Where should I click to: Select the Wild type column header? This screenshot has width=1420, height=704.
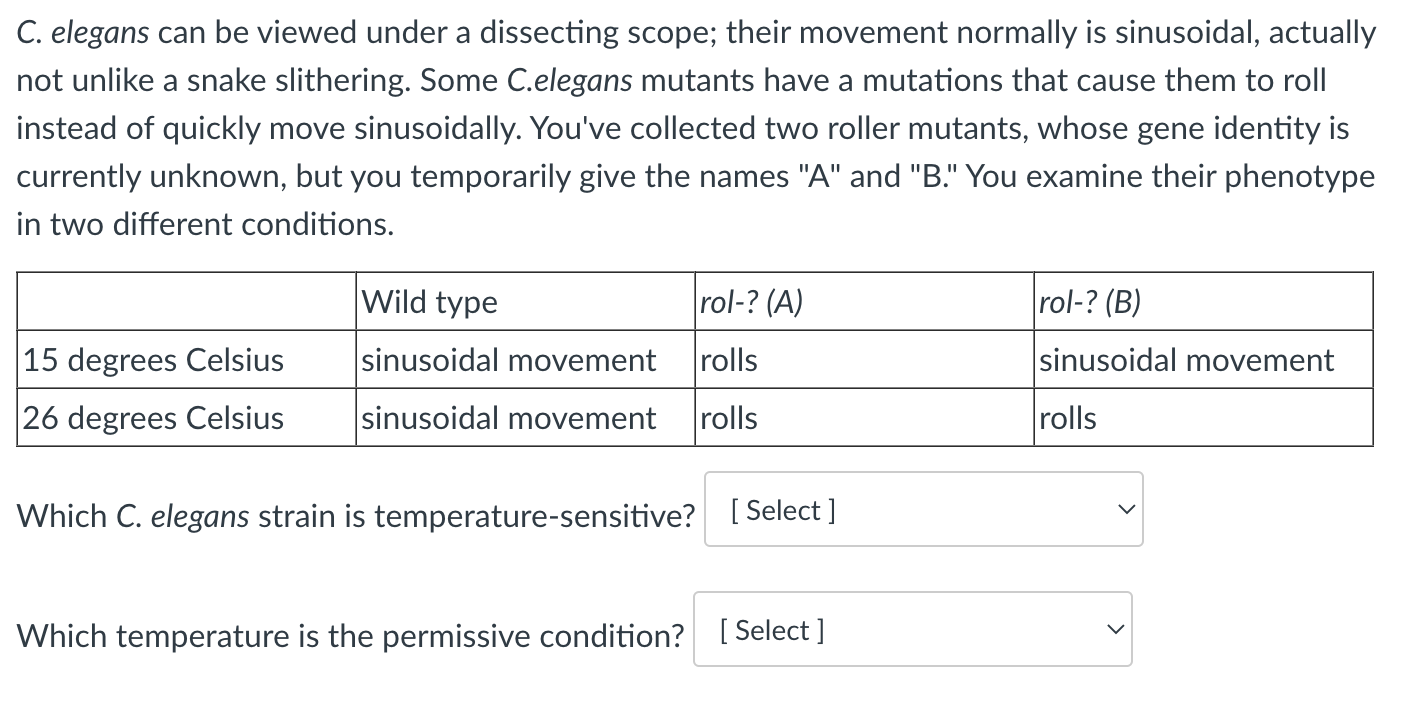[429, 301]
